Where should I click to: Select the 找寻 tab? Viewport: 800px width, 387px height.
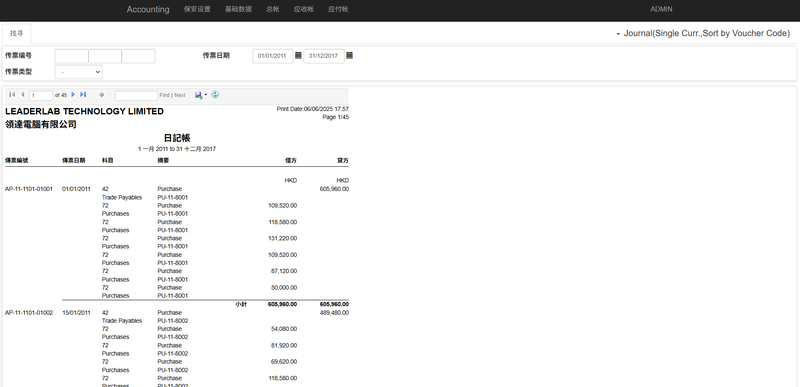point(16,34)
